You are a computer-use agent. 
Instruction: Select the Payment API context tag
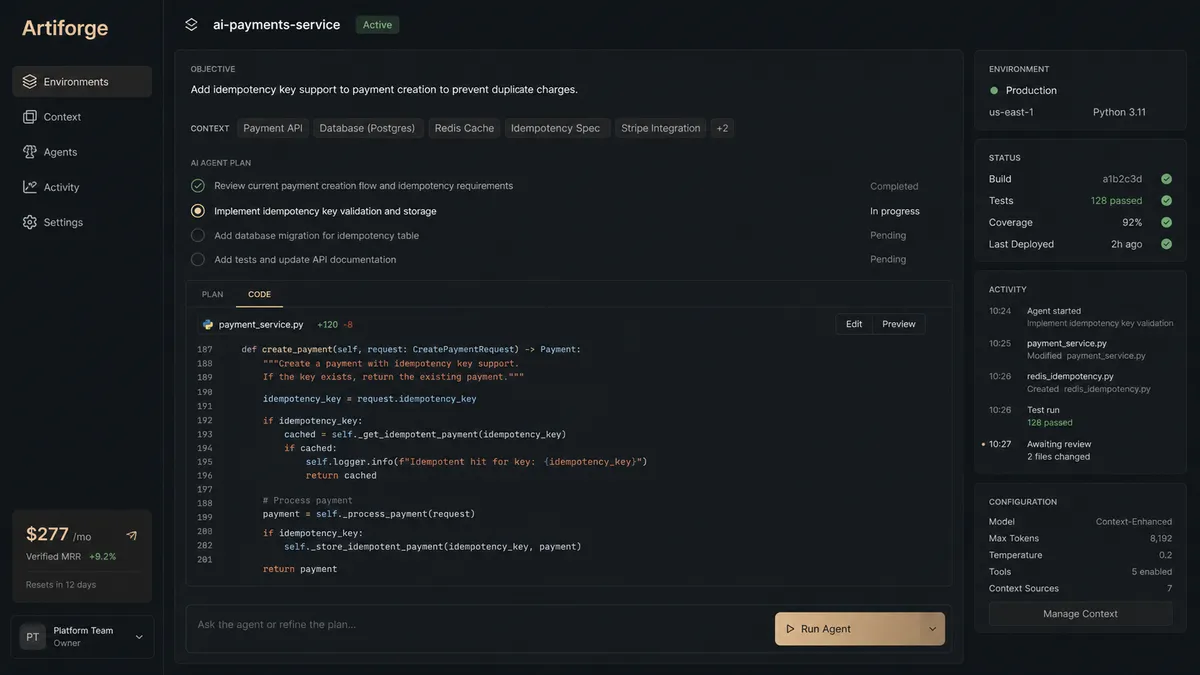[273, 128]
